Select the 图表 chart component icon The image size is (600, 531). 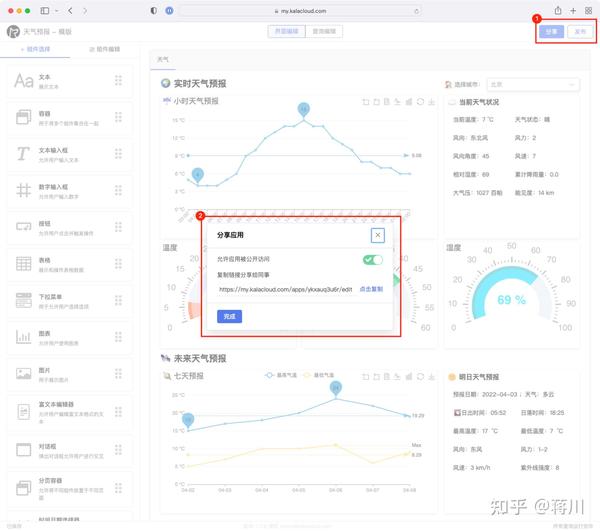click(x=24, y=337)
